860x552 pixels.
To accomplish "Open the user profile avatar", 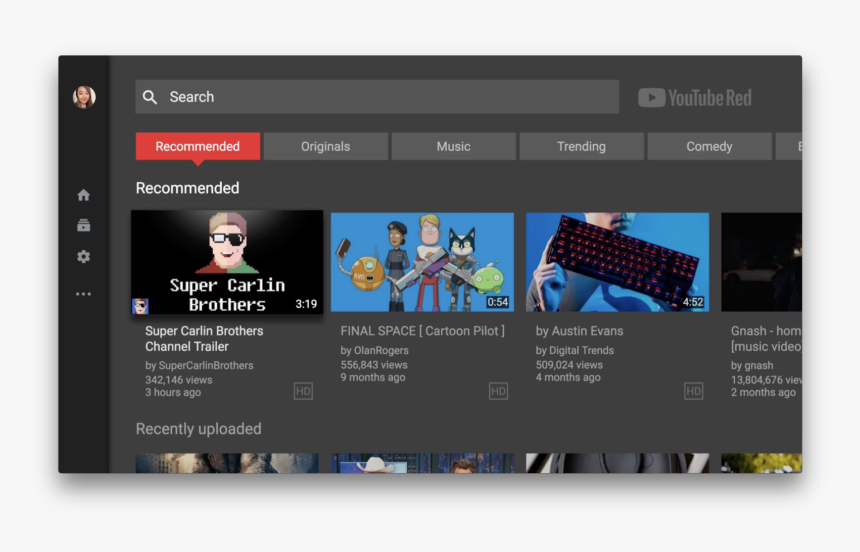I will tap(84, 97).
